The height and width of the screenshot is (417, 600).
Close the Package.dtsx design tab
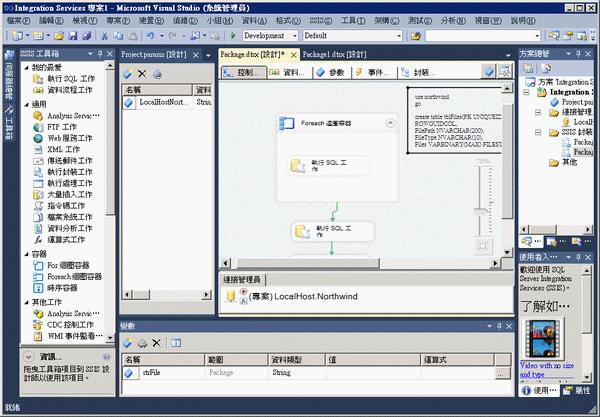pos(293,55)
